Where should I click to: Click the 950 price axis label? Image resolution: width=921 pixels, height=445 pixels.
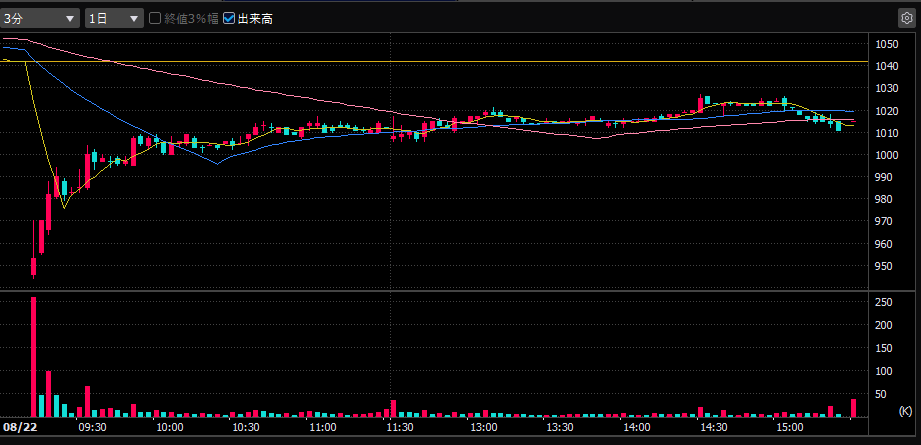click(x=885, y=266)
